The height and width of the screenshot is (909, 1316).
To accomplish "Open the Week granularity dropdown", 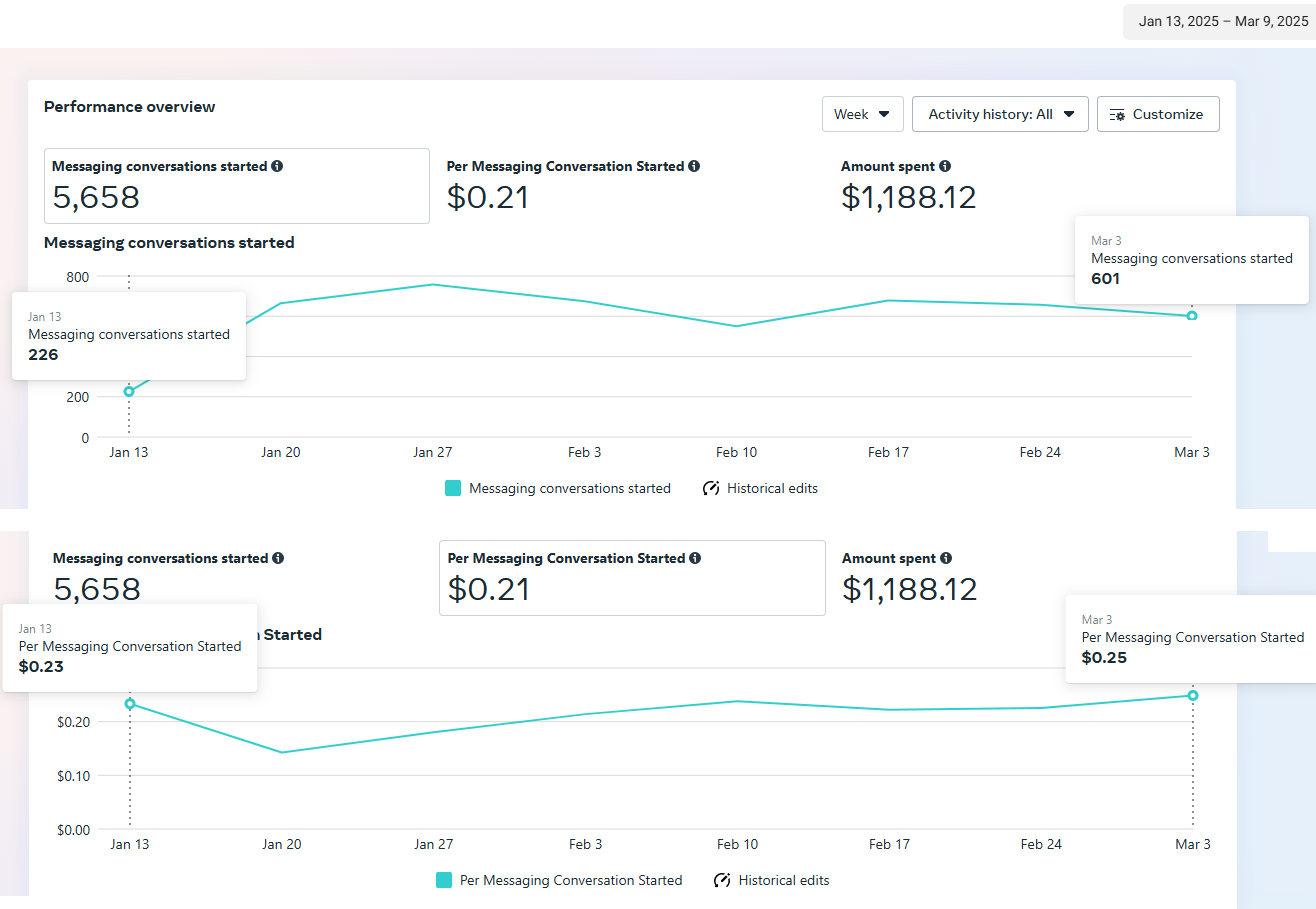I will pos(862,114).
